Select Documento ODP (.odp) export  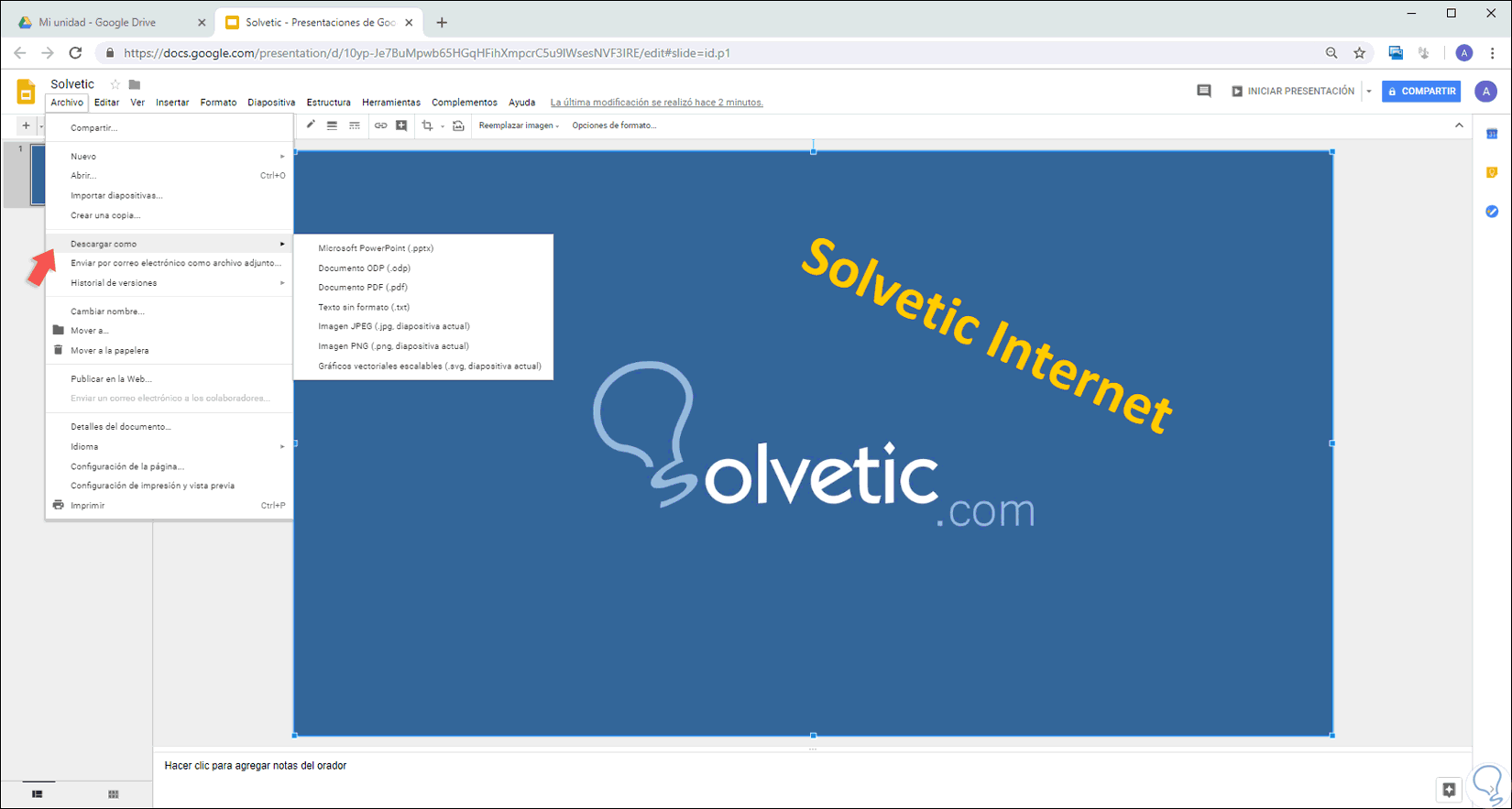click(423, 268)
